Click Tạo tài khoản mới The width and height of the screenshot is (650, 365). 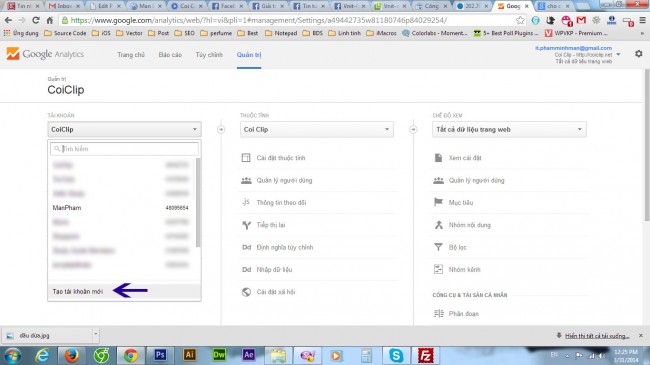tap(78, 292)
